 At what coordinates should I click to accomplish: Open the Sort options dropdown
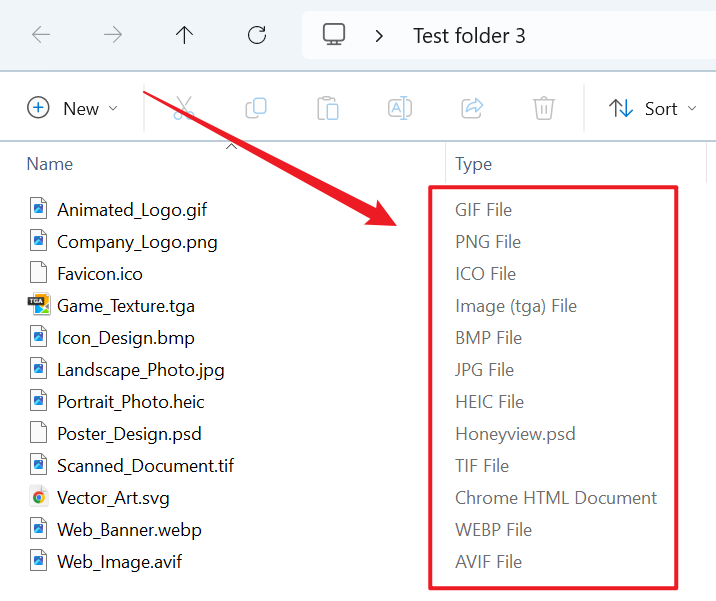(652, 108)
